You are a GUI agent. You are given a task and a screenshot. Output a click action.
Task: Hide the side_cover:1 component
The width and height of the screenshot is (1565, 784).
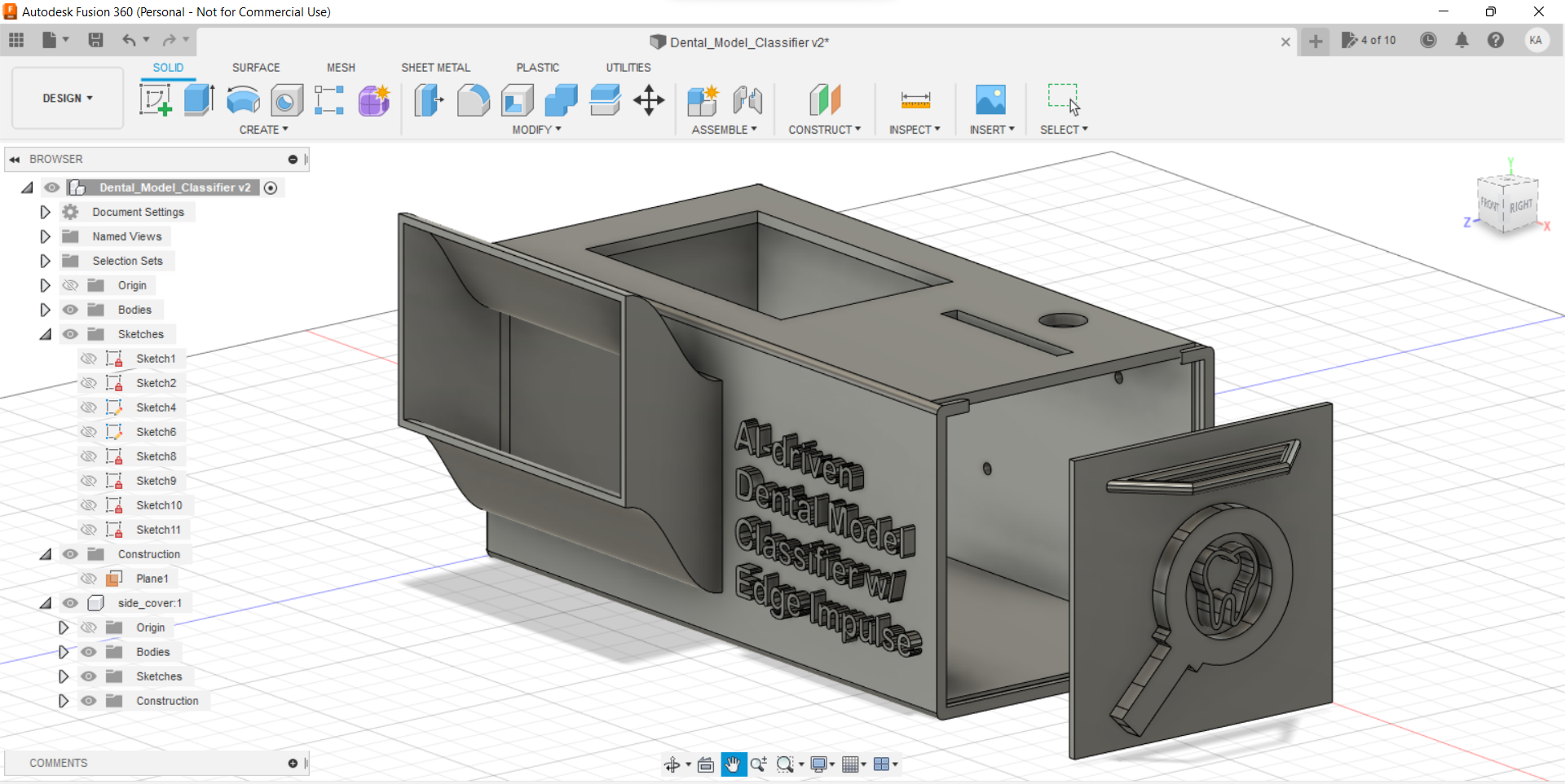coord(70,603)
